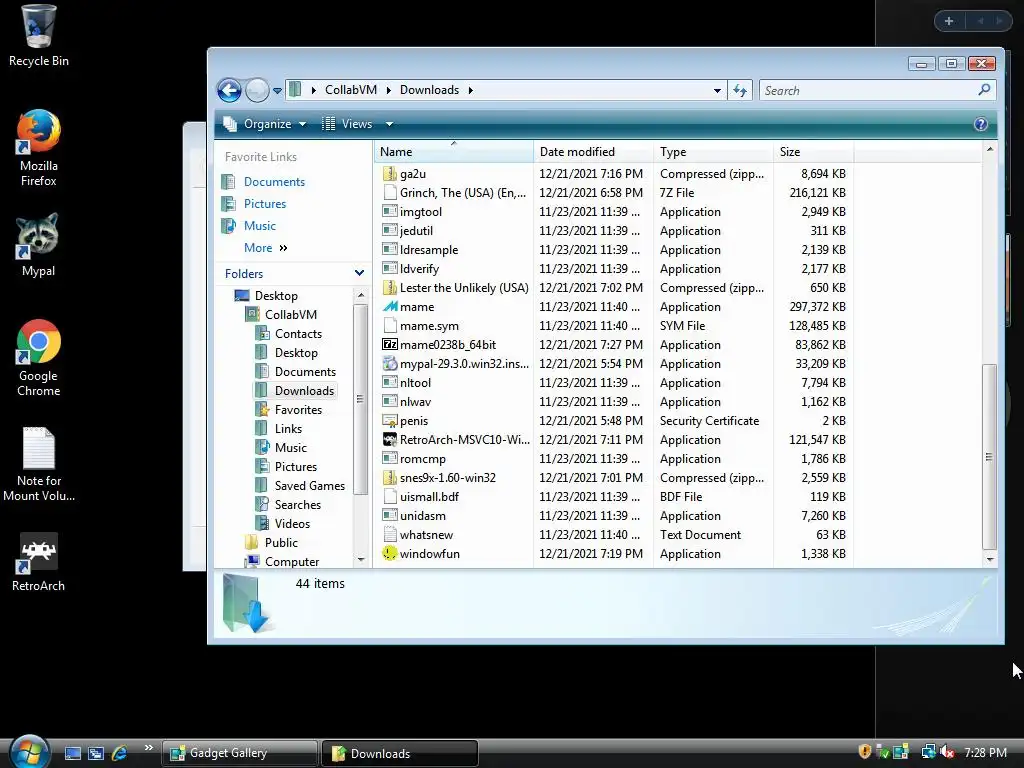Select Saved Games in folder tree

point(309,486)
